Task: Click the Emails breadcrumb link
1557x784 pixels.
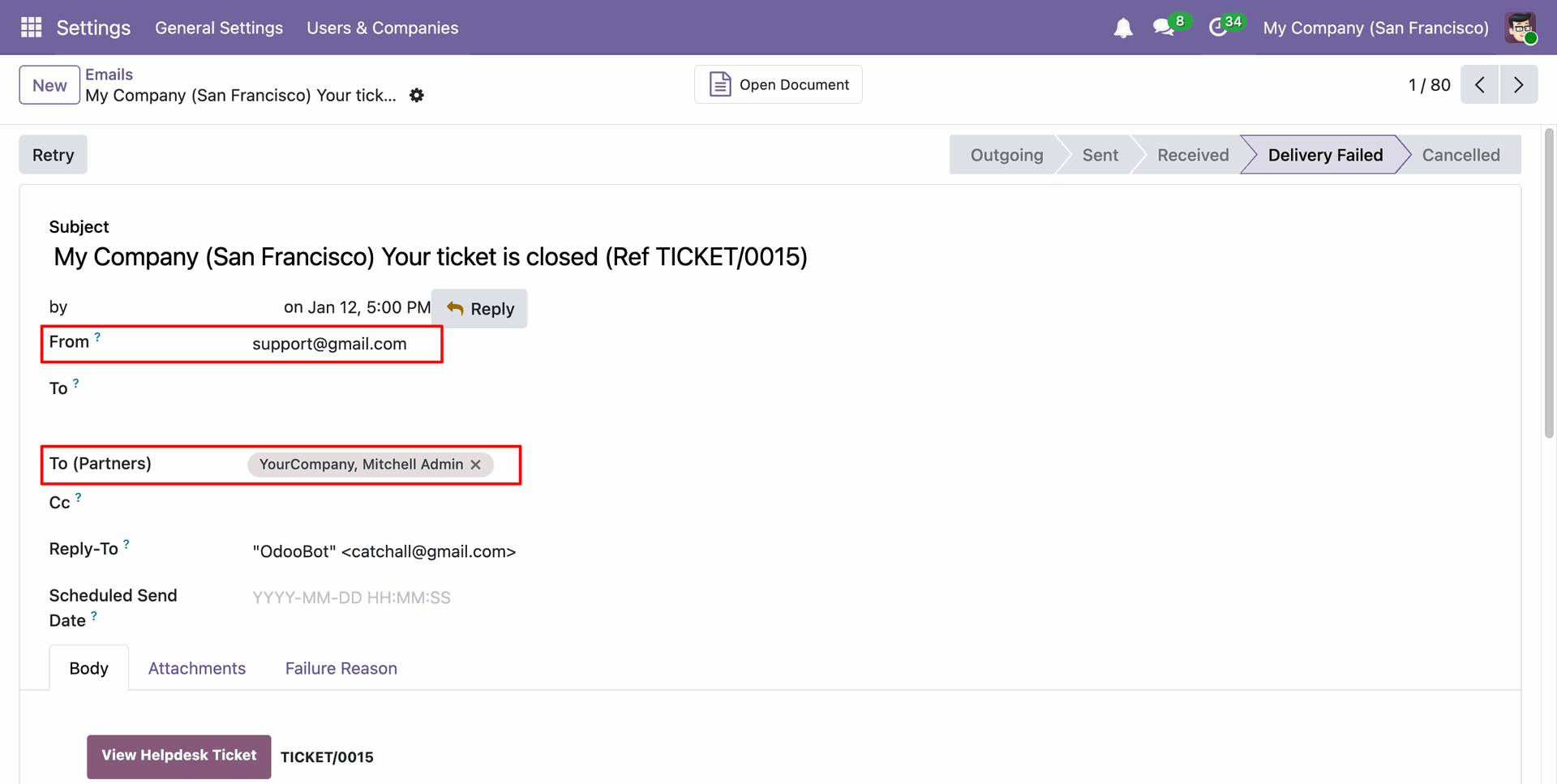Action: click(109, 75)
